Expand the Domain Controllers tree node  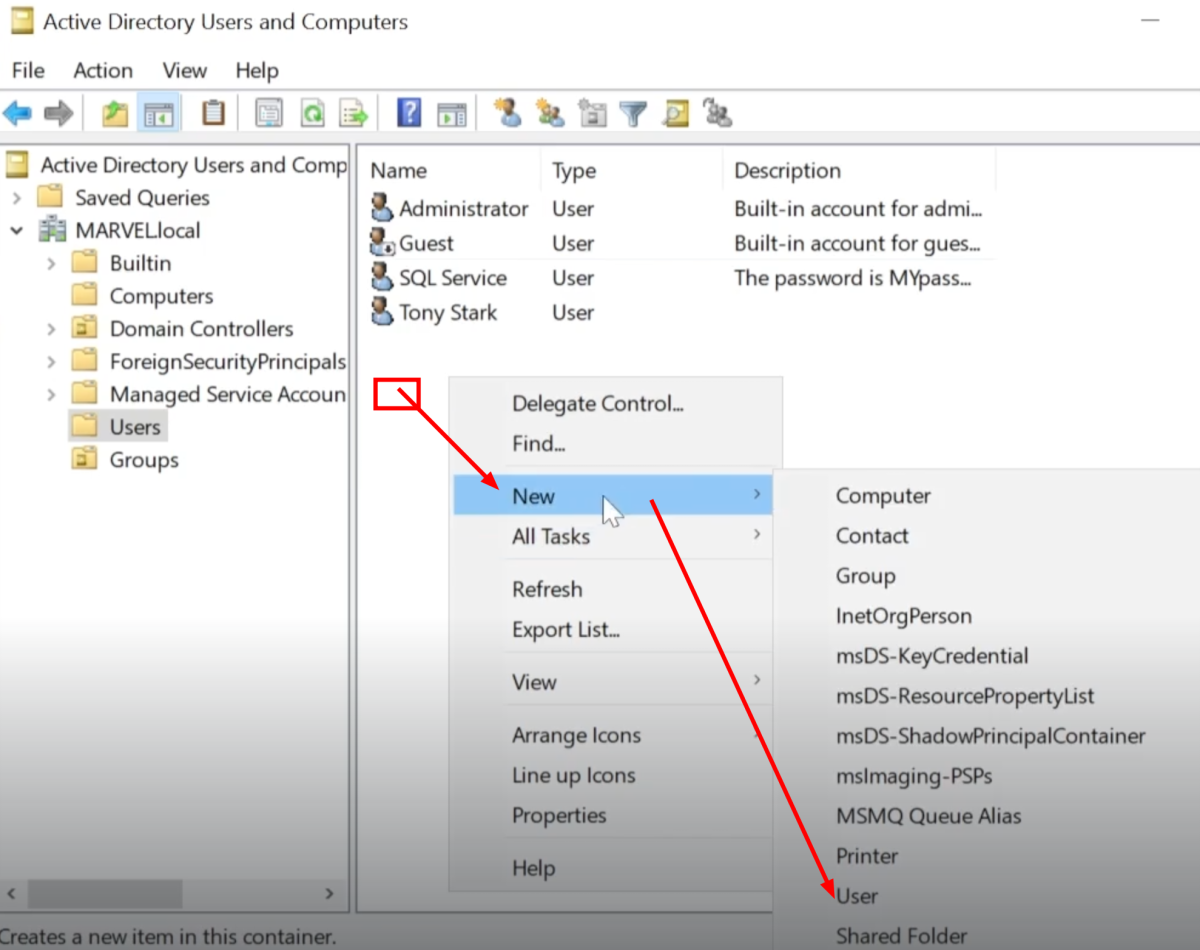pyautogui.click(x=51, y=329)
